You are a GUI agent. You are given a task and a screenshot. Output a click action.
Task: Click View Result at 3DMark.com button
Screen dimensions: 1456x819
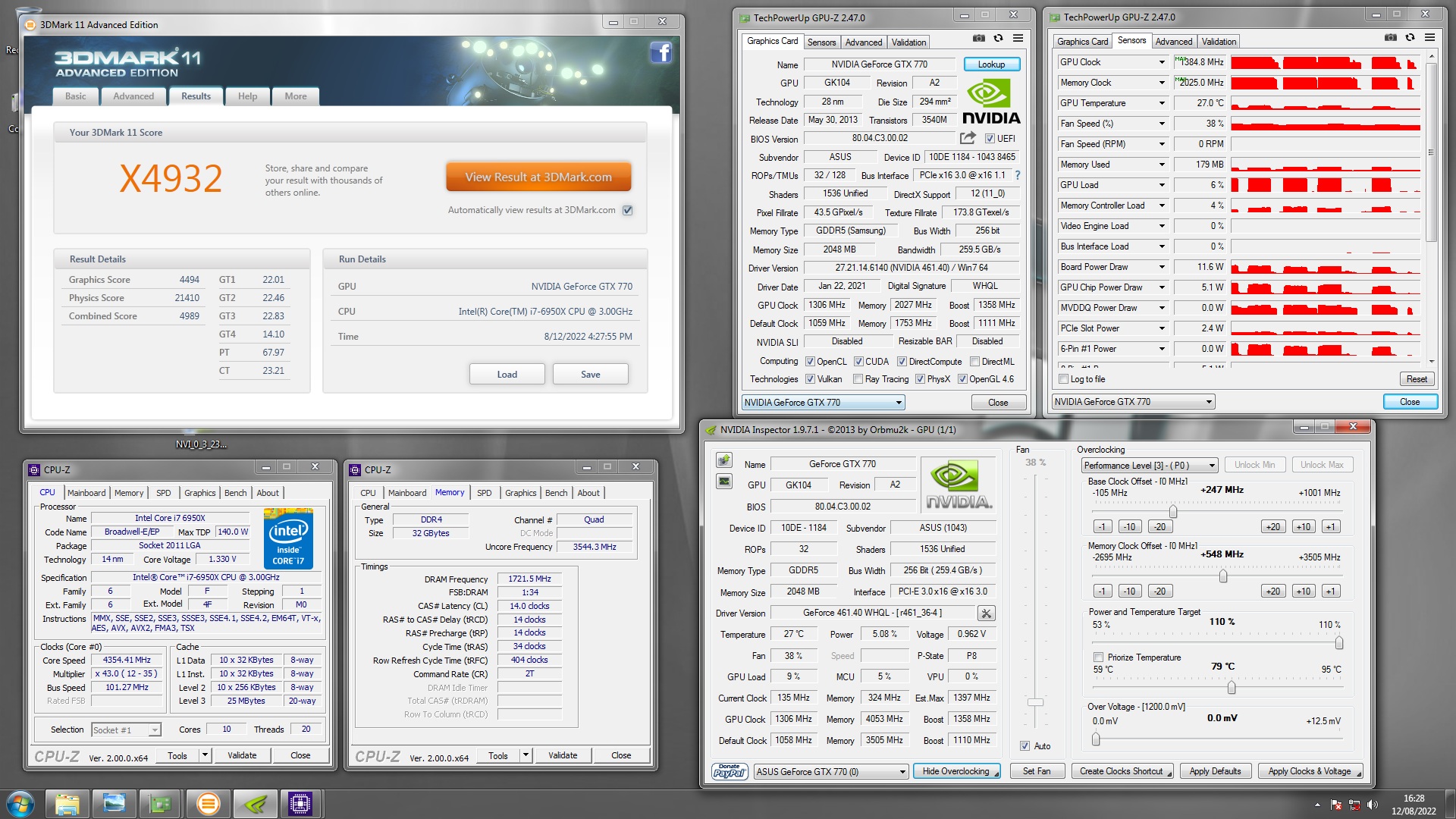[538, 177]
